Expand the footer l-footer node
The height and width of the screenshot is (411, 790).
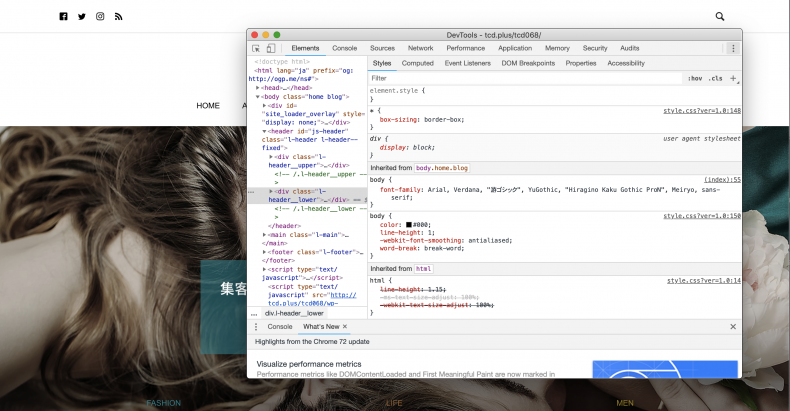tap(264, 252)
